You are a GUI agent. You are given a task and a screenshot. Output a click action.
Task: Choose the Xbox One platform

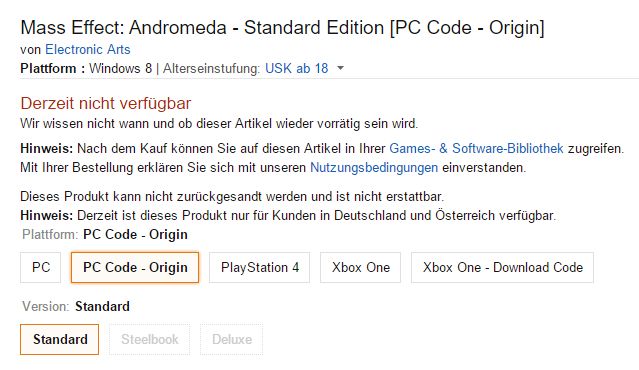point(361,267)
